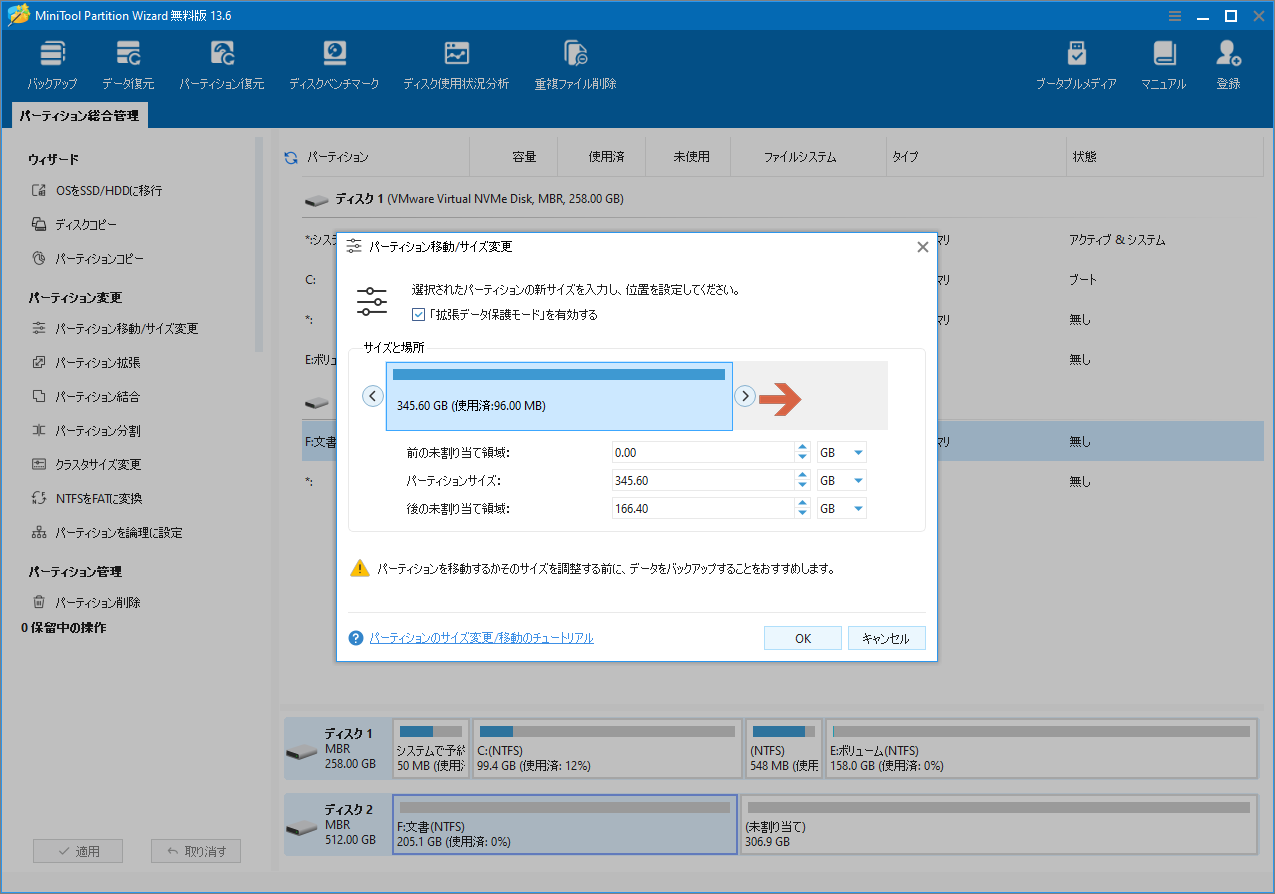Enable the 拡張データ保護モード checkbox
This screenshot has width=1275, height=894.
[418, 315]
